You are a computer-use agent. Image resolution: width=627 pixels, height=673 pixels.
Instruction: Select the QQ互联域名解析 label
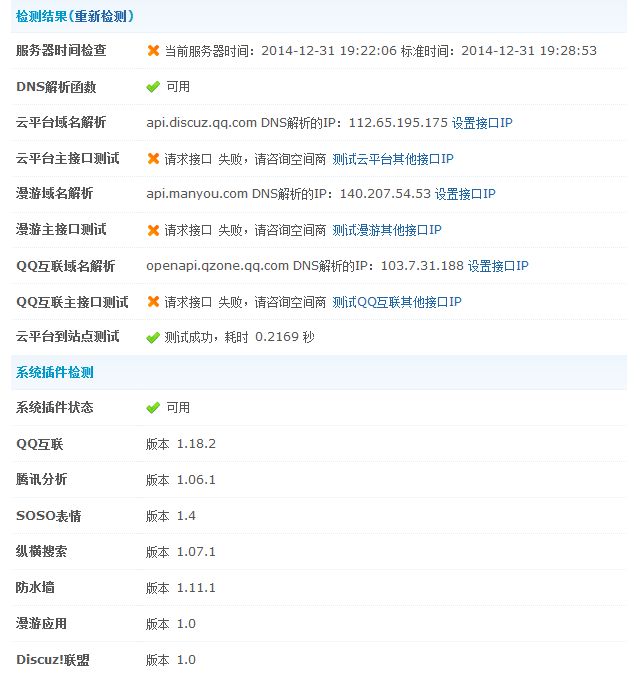point(66,266)
